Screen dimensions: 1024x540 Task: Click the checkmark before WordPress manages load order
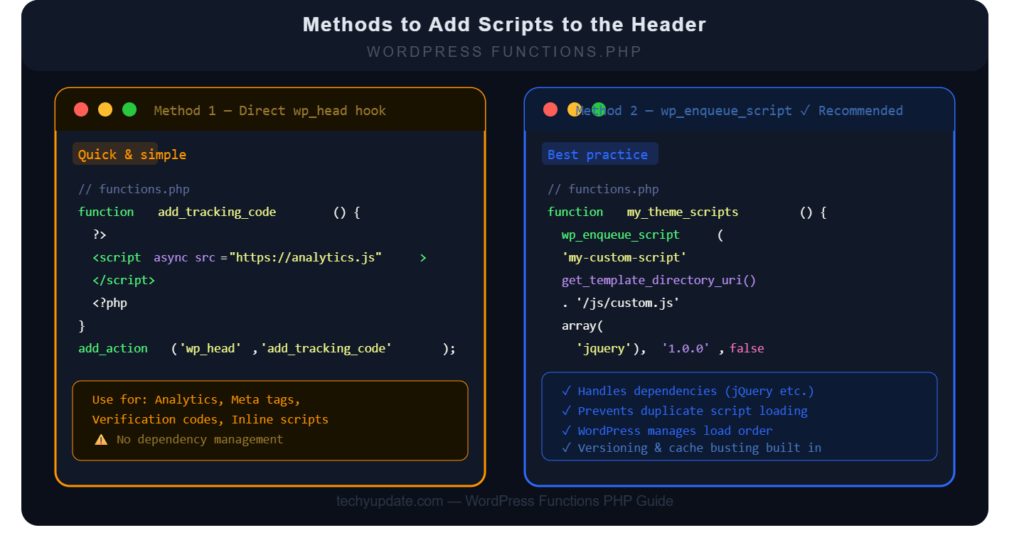(566, 430)
